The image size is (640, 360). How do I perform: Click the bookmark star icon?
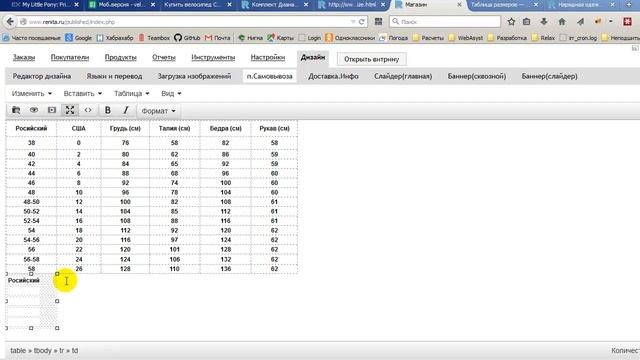[511, 22]
